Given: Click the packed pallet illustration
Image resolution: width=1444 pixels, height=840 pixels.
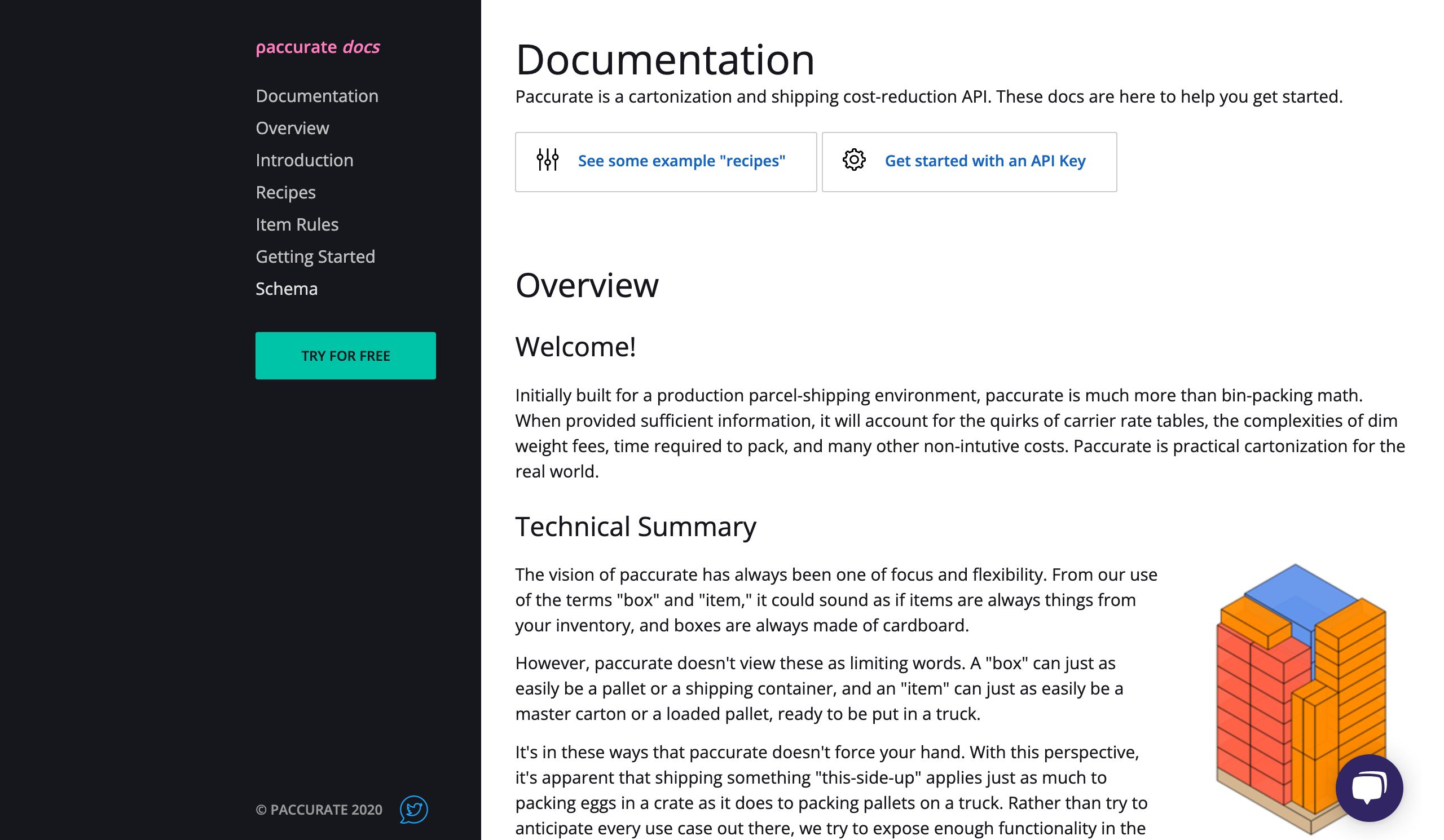Looking at the screenshot, I should point(1301,698).
